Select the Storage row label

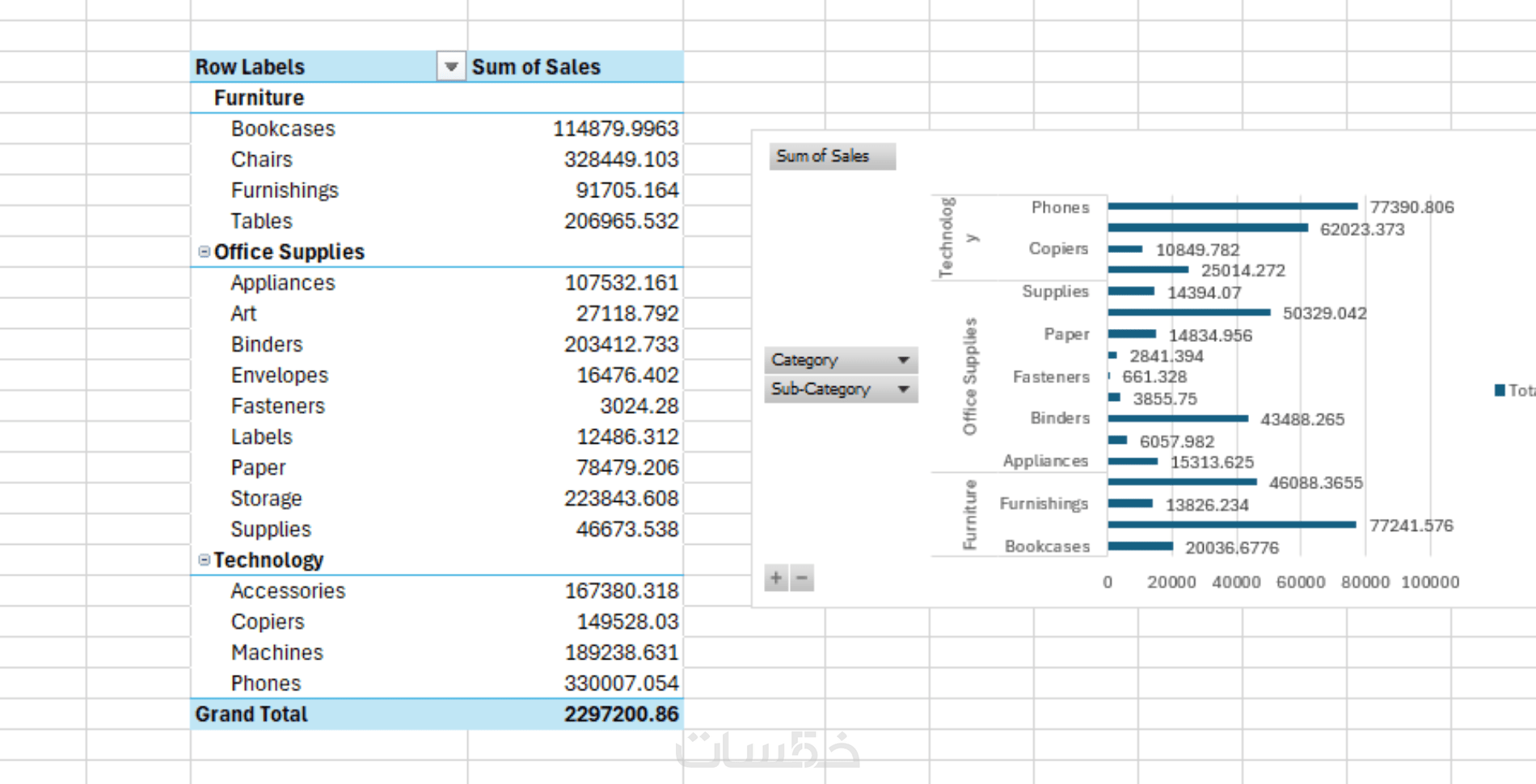pyautogui.click(x=267, y=498)
